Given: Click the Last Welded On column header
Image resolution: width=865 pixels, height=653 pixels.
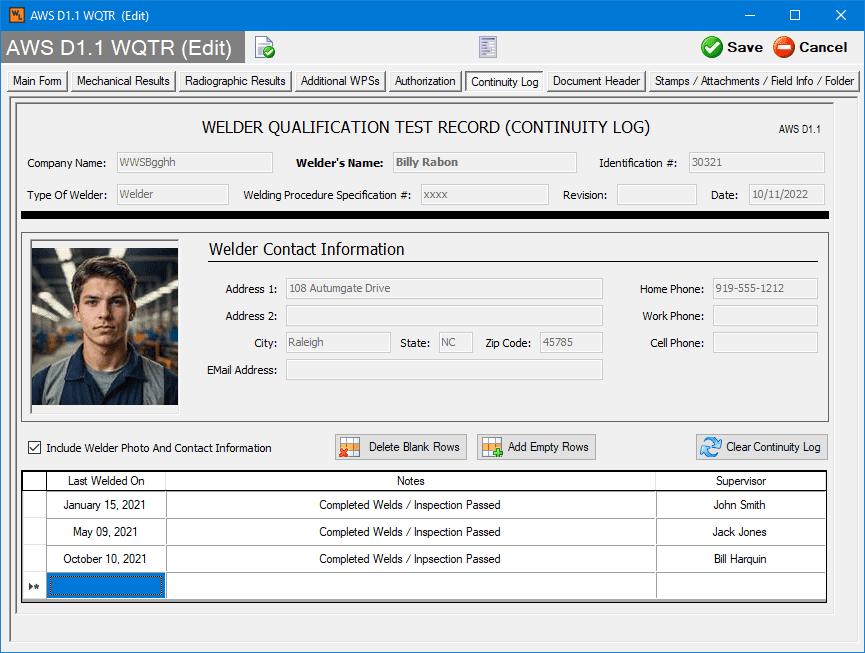Looking at the screenshot, I should [x=106, y=481].
